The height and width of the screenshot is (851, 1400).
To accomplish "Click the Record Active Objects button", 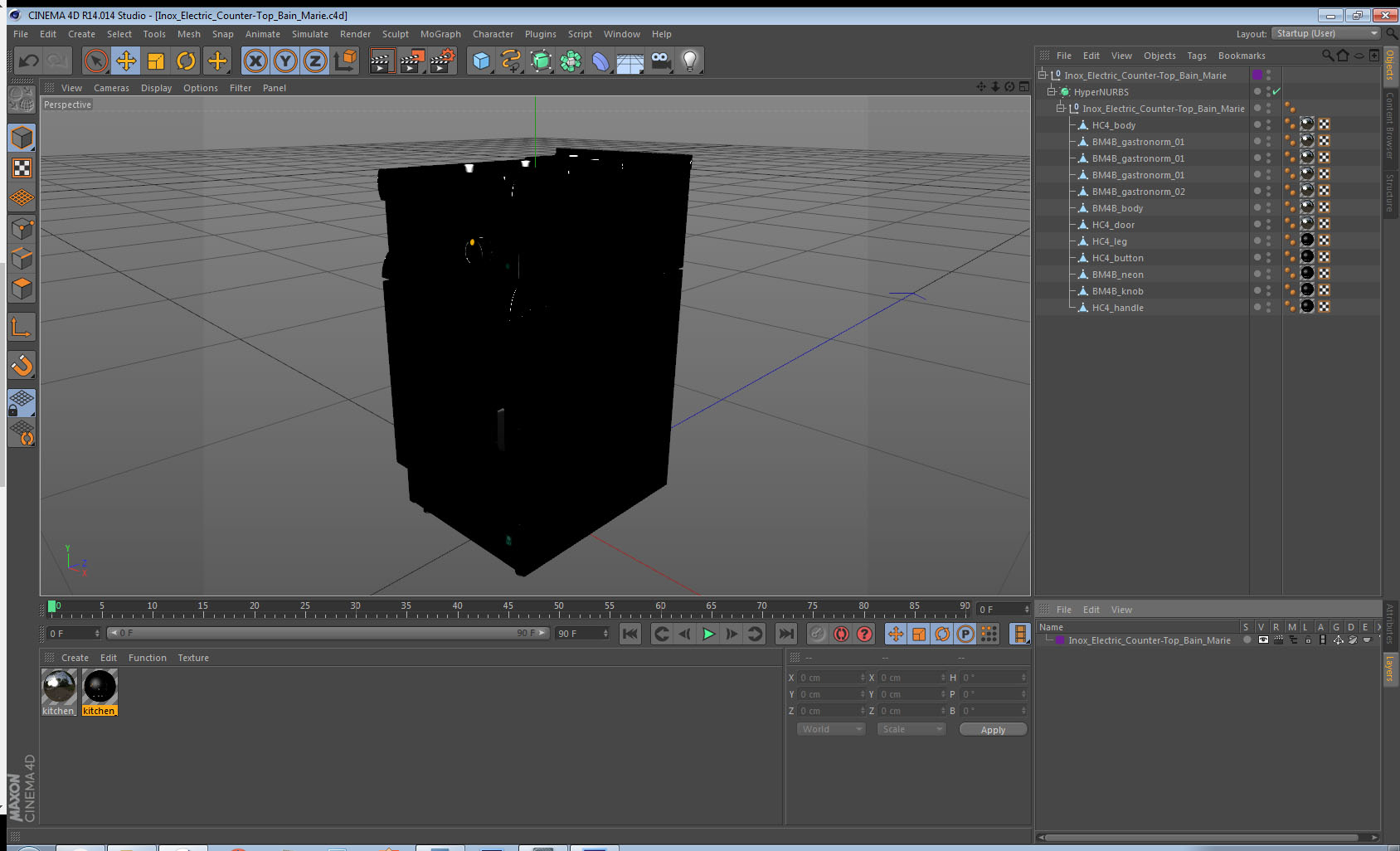I will point(818,634).
